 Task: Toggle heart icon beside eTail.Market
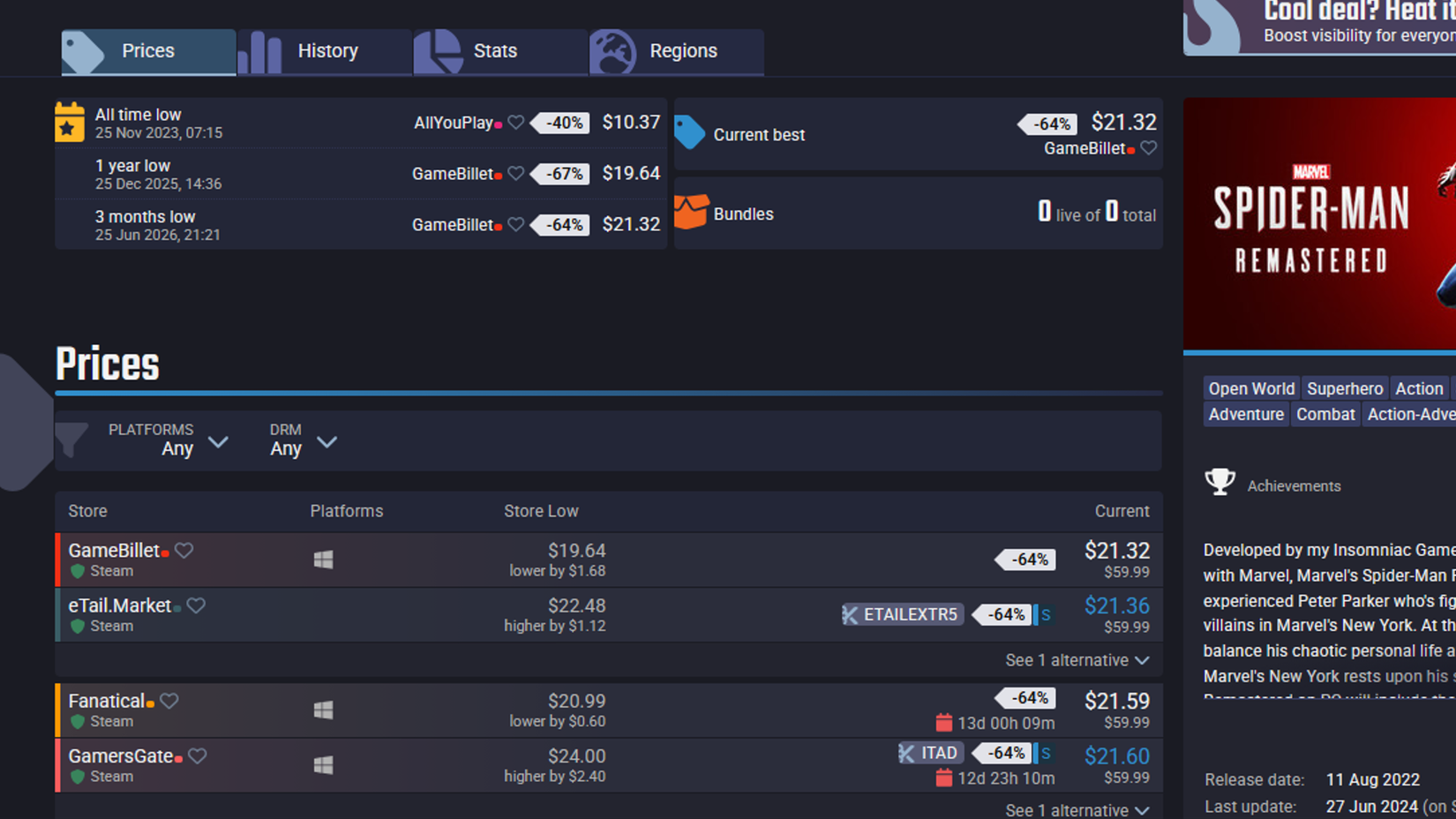196,605
